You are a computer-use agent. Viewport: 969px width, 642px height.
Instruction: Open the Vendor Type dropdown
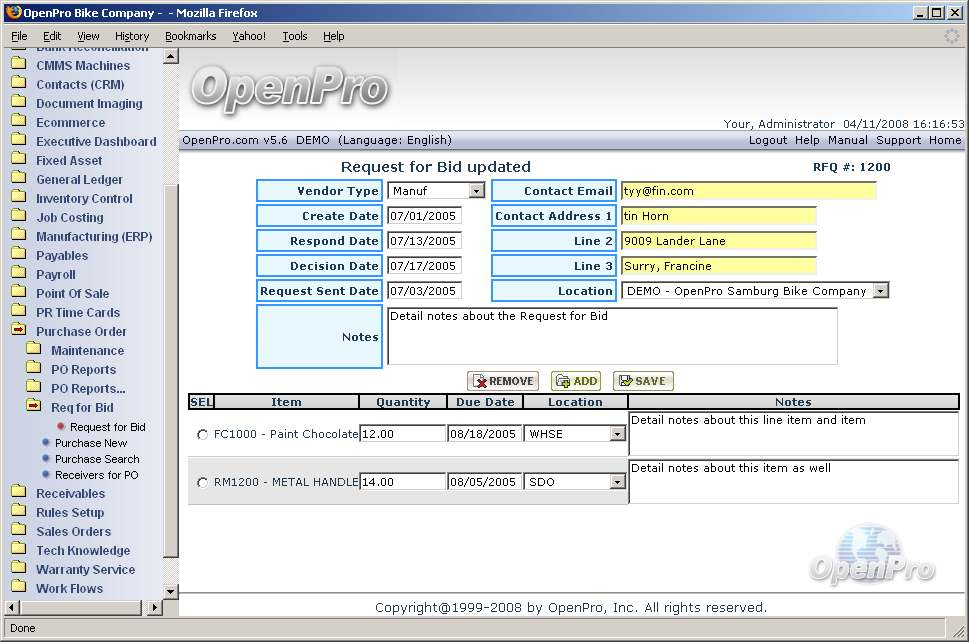click(476, 191)
